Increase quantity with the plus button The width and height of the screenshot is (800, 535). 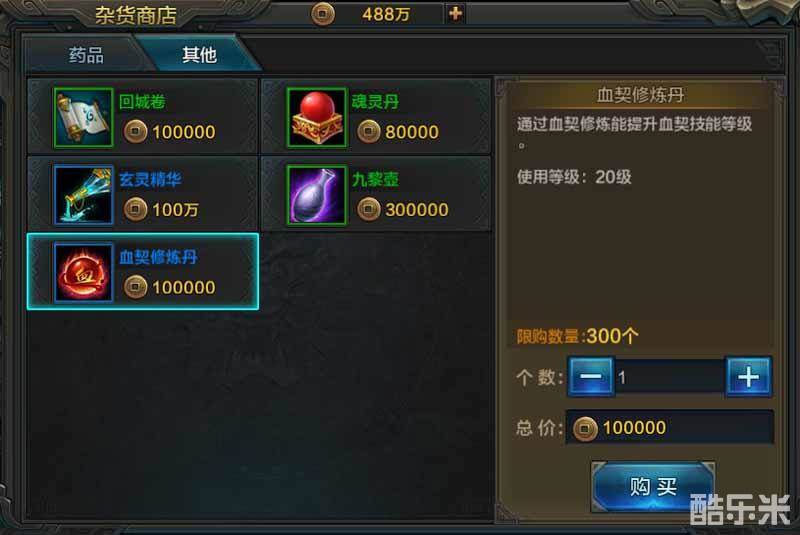point(748,377)
